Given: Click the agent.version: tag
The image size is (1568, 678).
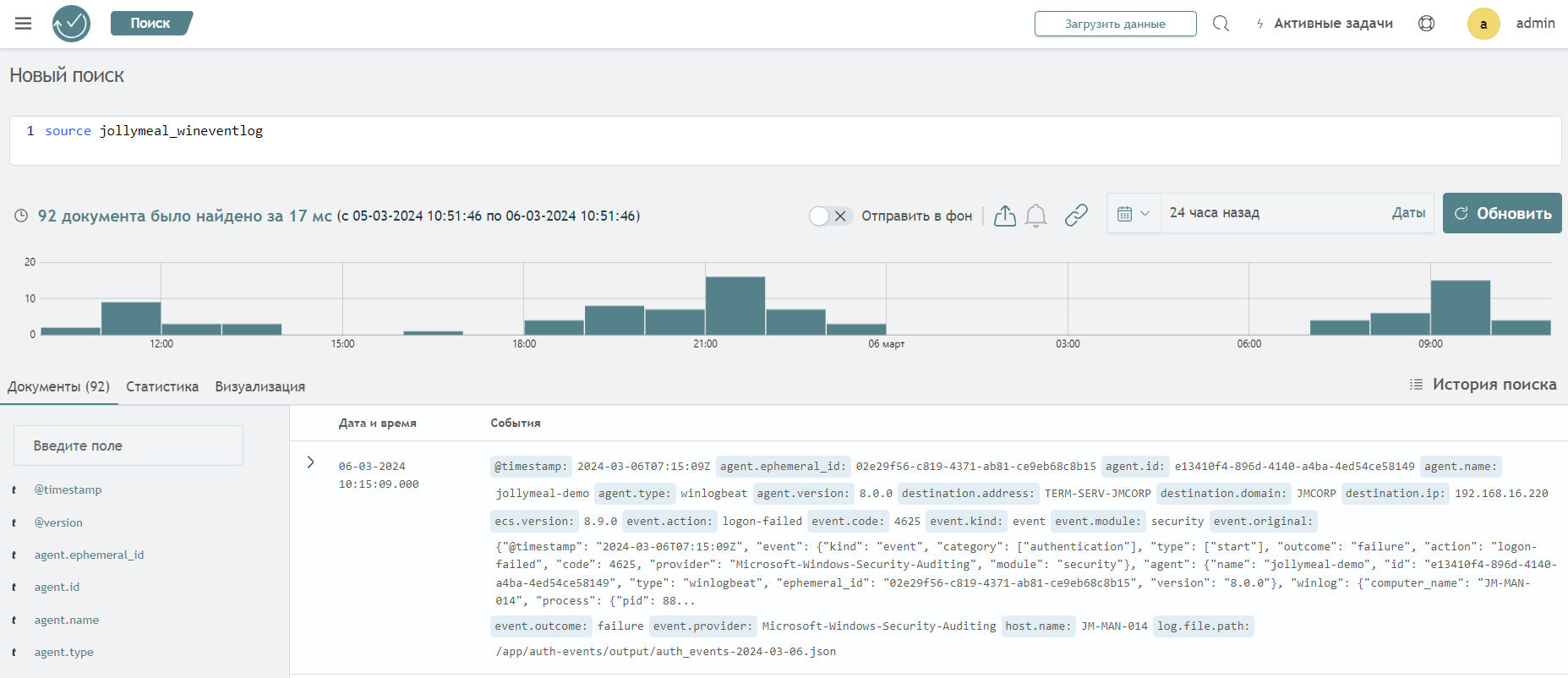Looking at the screenshot, I should pos(802,494).
